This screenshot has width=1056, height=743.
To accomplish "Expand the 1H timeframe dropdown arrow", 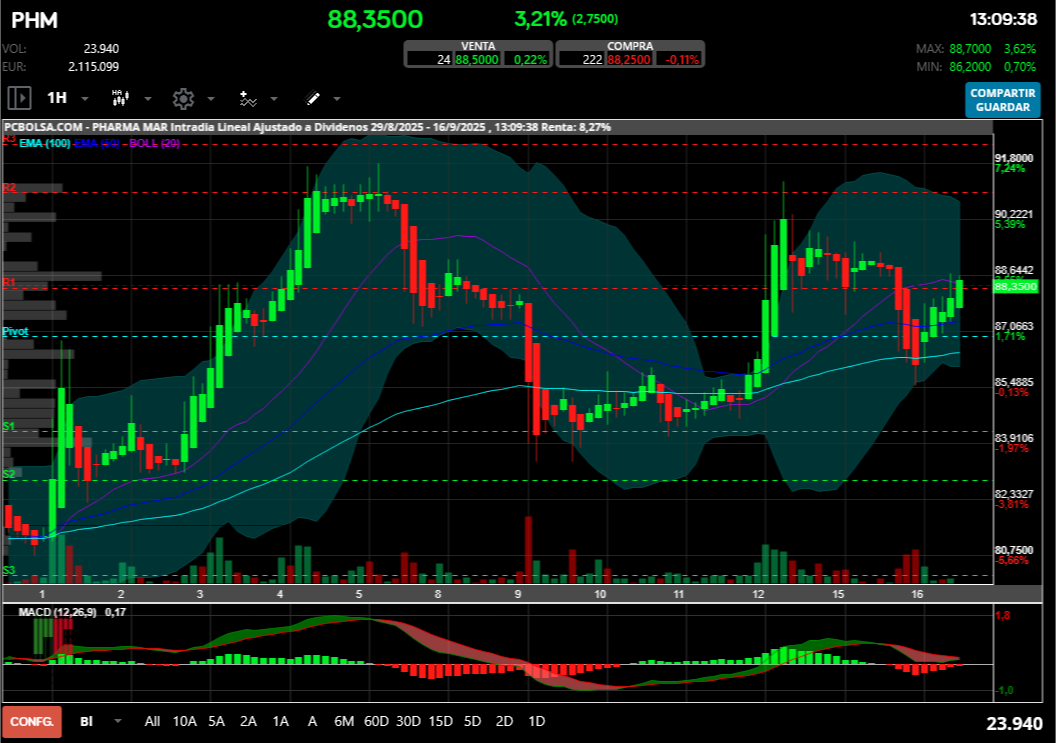I will pos(85,99).
